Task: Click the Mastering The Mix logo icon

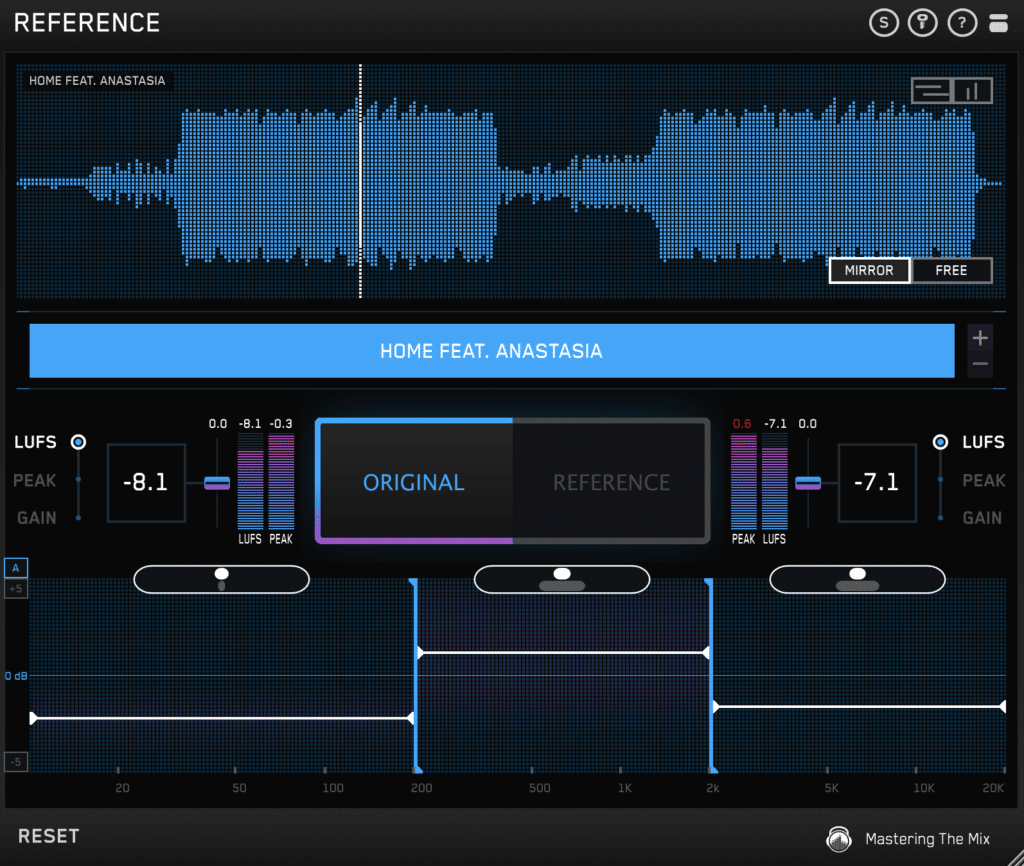Action: 839,839
